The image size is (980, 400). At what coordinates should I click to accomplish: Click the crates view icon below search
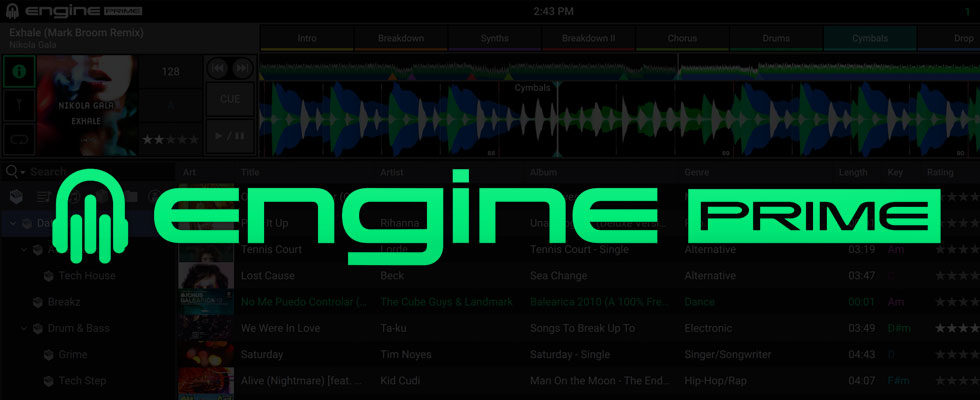pos(16,197)
